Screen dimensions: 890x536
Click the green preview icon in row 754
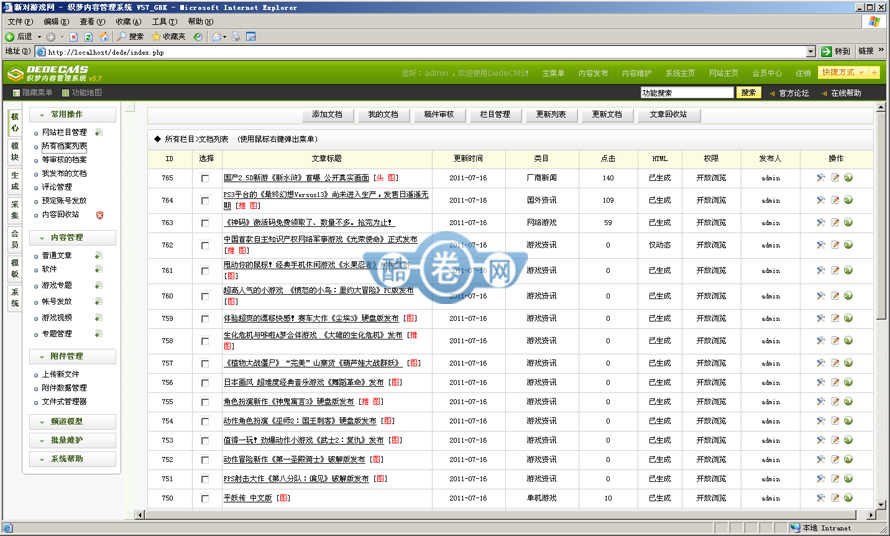point(848,421)
